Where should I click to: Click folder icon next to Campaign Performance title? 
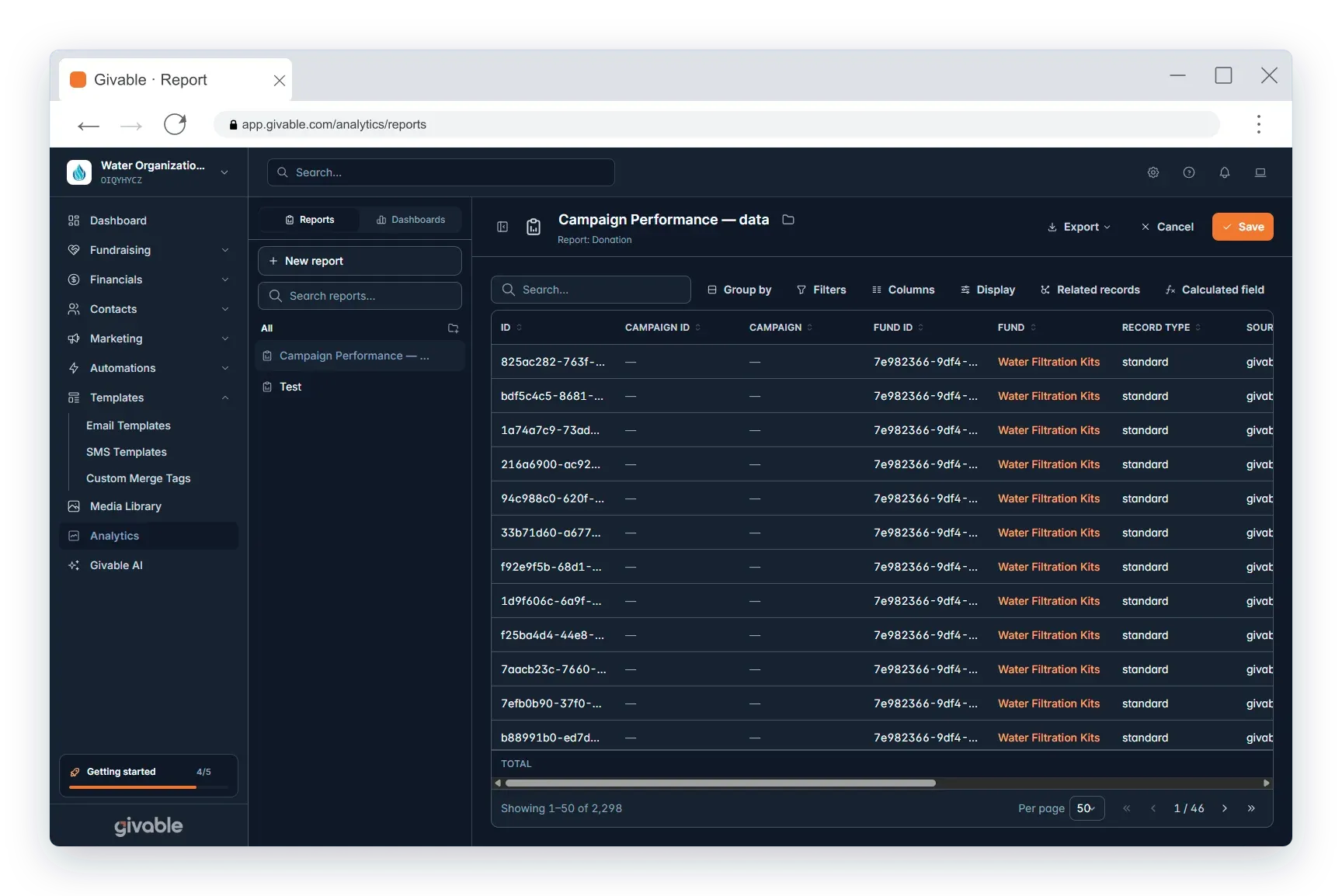[x=788, y=220]
